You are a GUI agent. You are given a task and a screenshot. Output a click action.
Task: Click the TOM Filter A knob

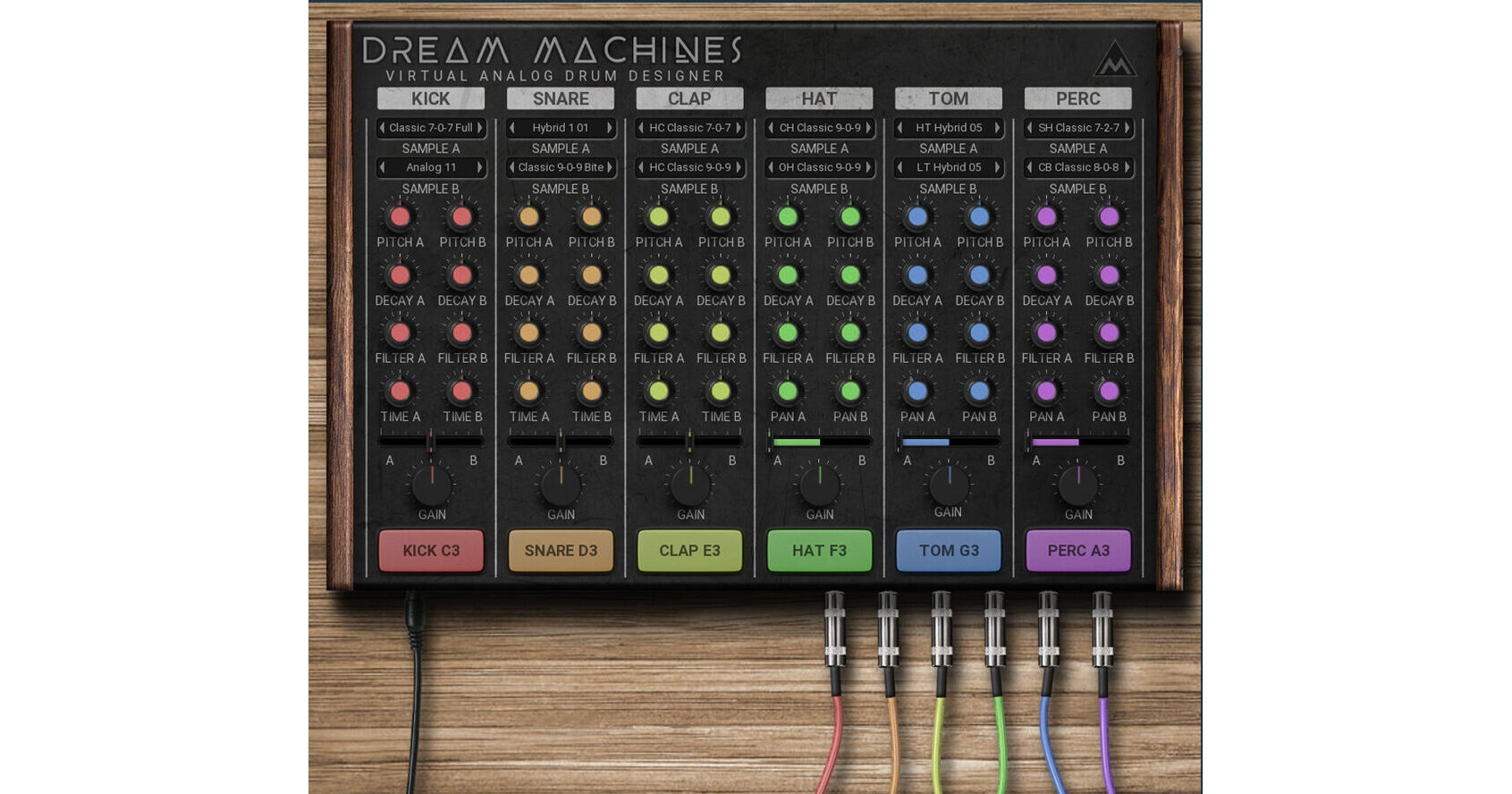917,333
